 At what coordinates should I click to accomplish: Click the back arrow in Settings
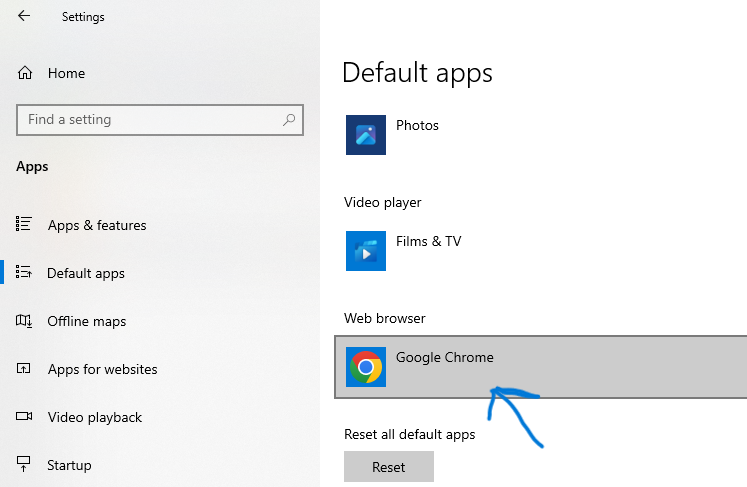24,16
